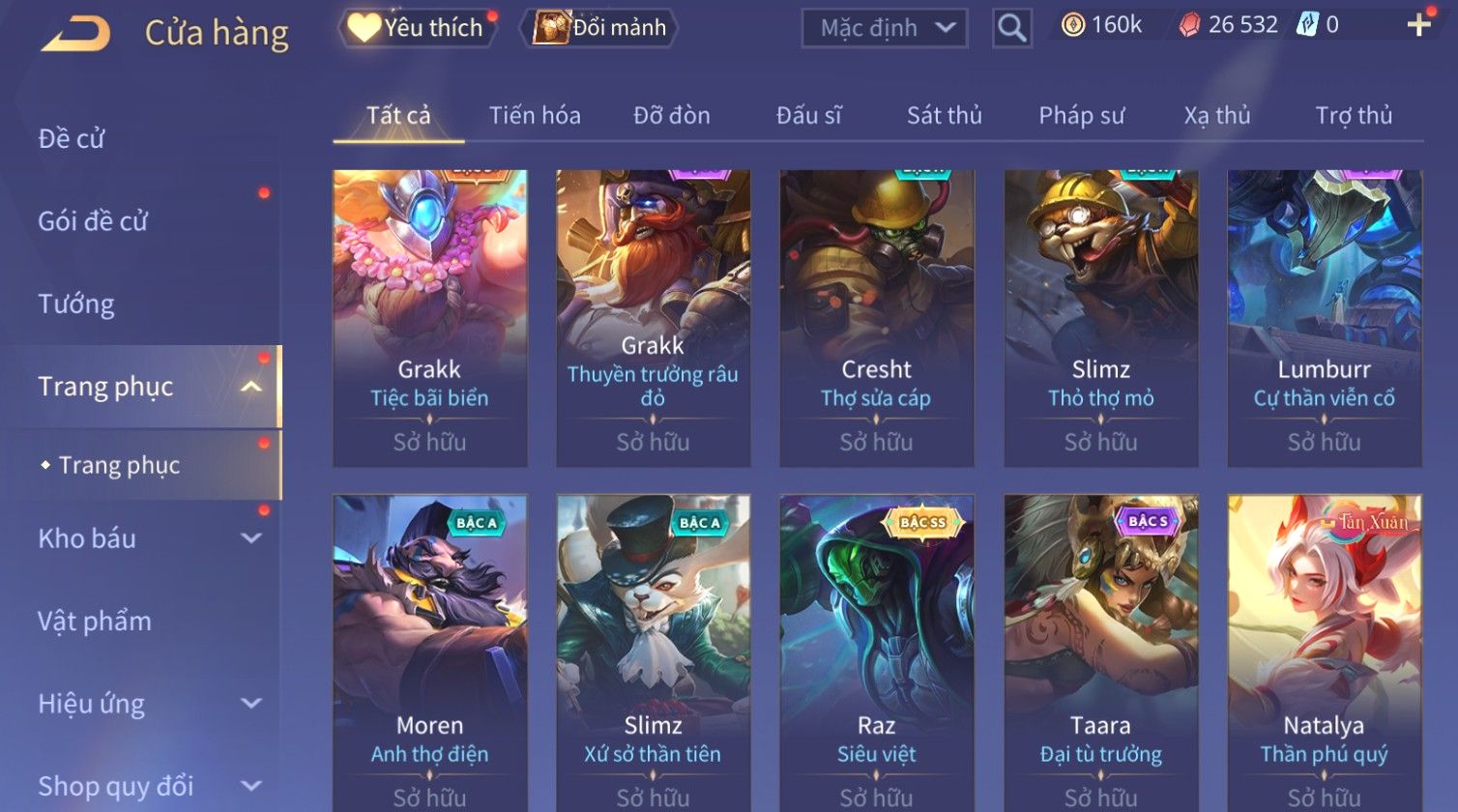The height and width of the screenshot is (812, 1458).
Task: Collapse the Trang phục sidebar section
Action: 250,387
